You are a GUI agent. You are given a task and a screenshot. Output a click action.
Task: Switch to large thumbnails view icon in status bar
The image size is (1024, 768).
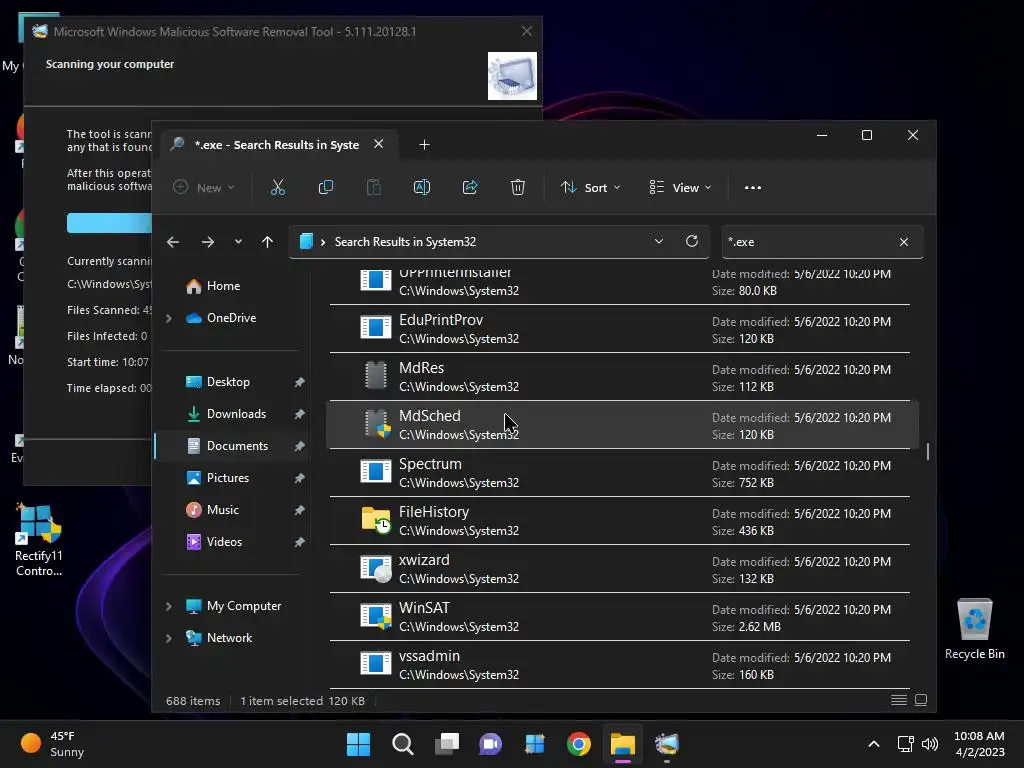coord(921,700)
